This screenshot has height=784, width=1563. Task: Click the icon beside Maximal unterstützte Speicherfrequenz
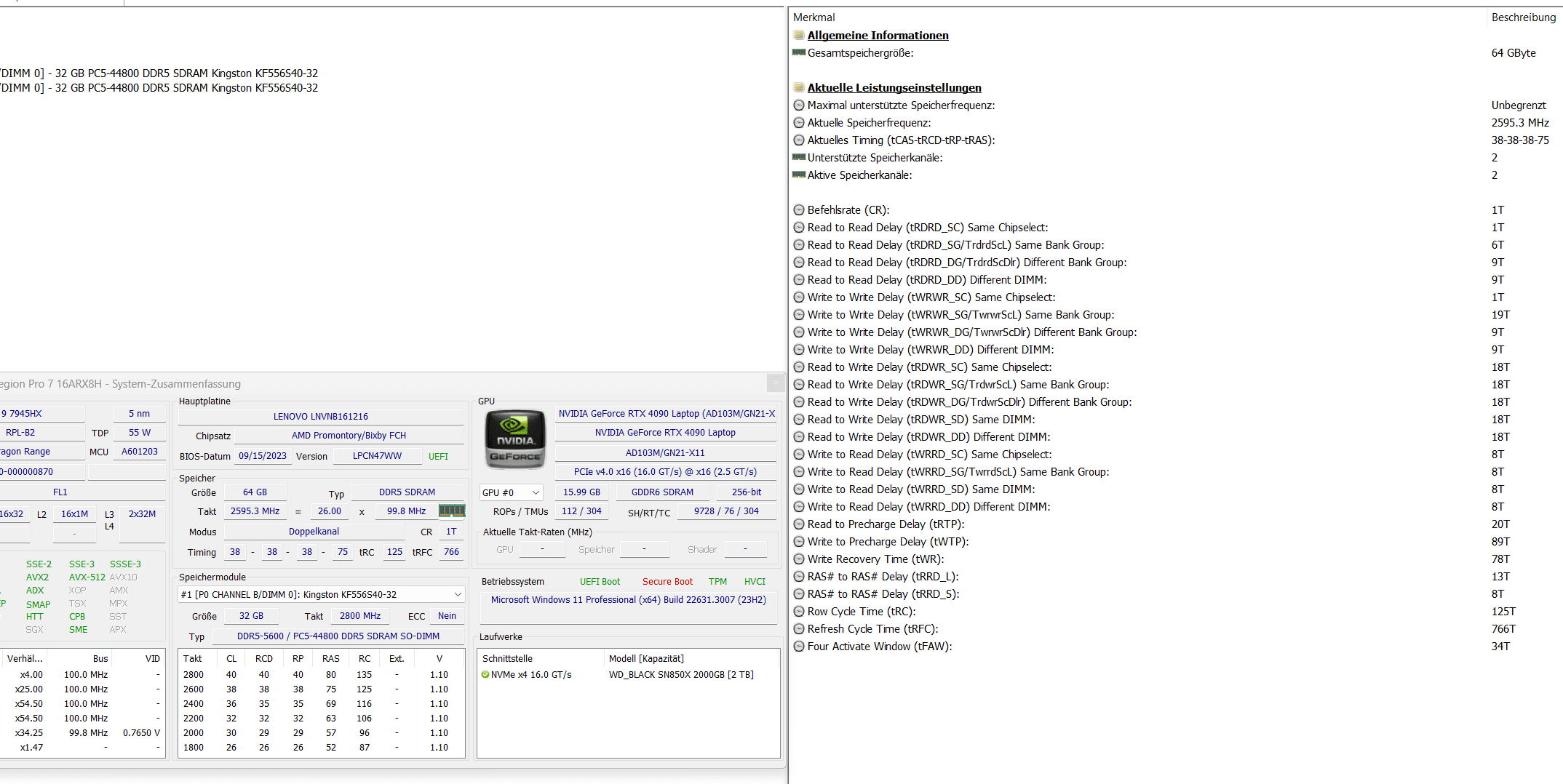pyautogui.click(x=799, y=105)
